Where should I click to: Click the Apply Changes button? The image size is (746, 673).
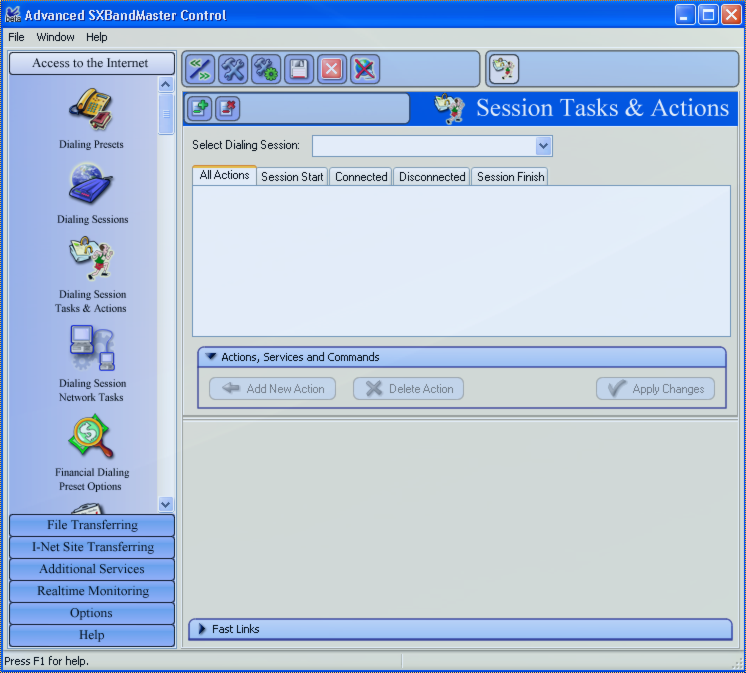655,389
